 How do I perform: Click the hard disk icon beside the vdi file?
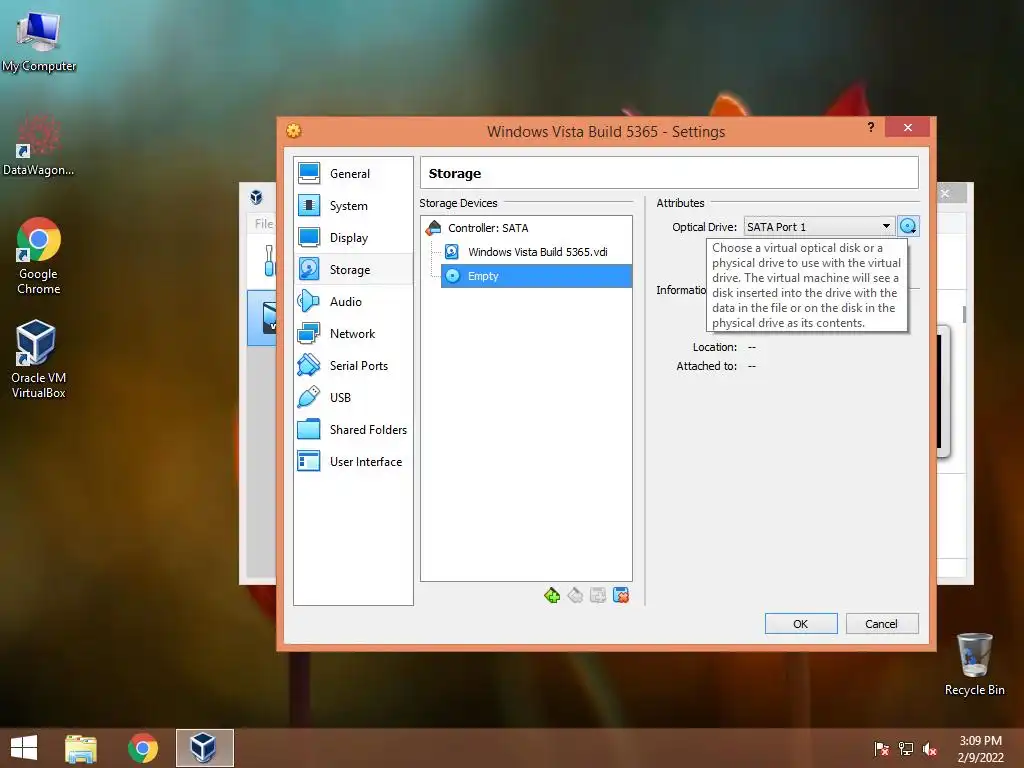(x=452, y=252)
